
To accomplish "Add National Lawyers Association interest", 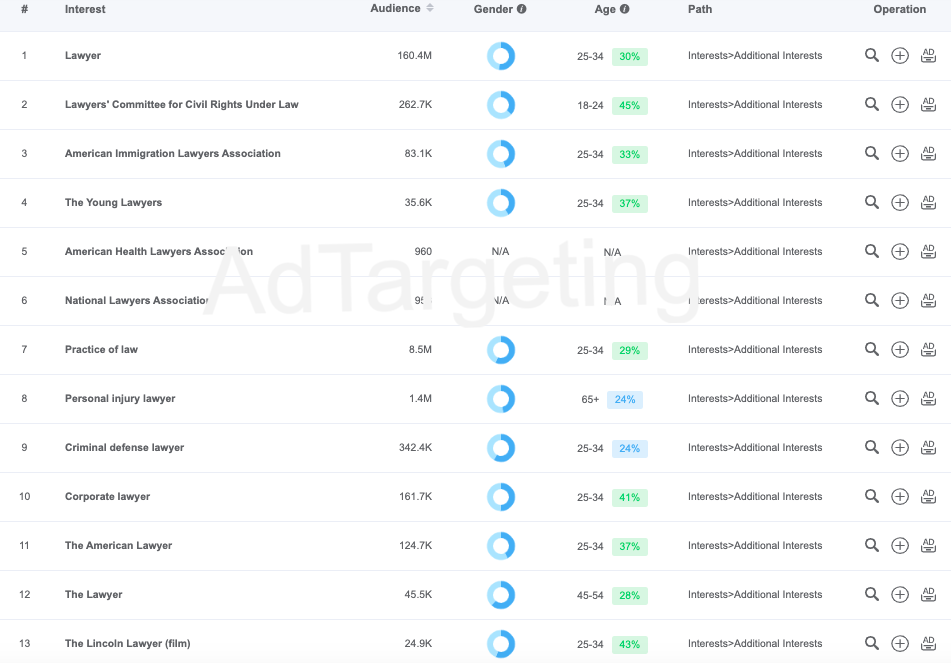I will pyautogui.click(x=899, y=301).
